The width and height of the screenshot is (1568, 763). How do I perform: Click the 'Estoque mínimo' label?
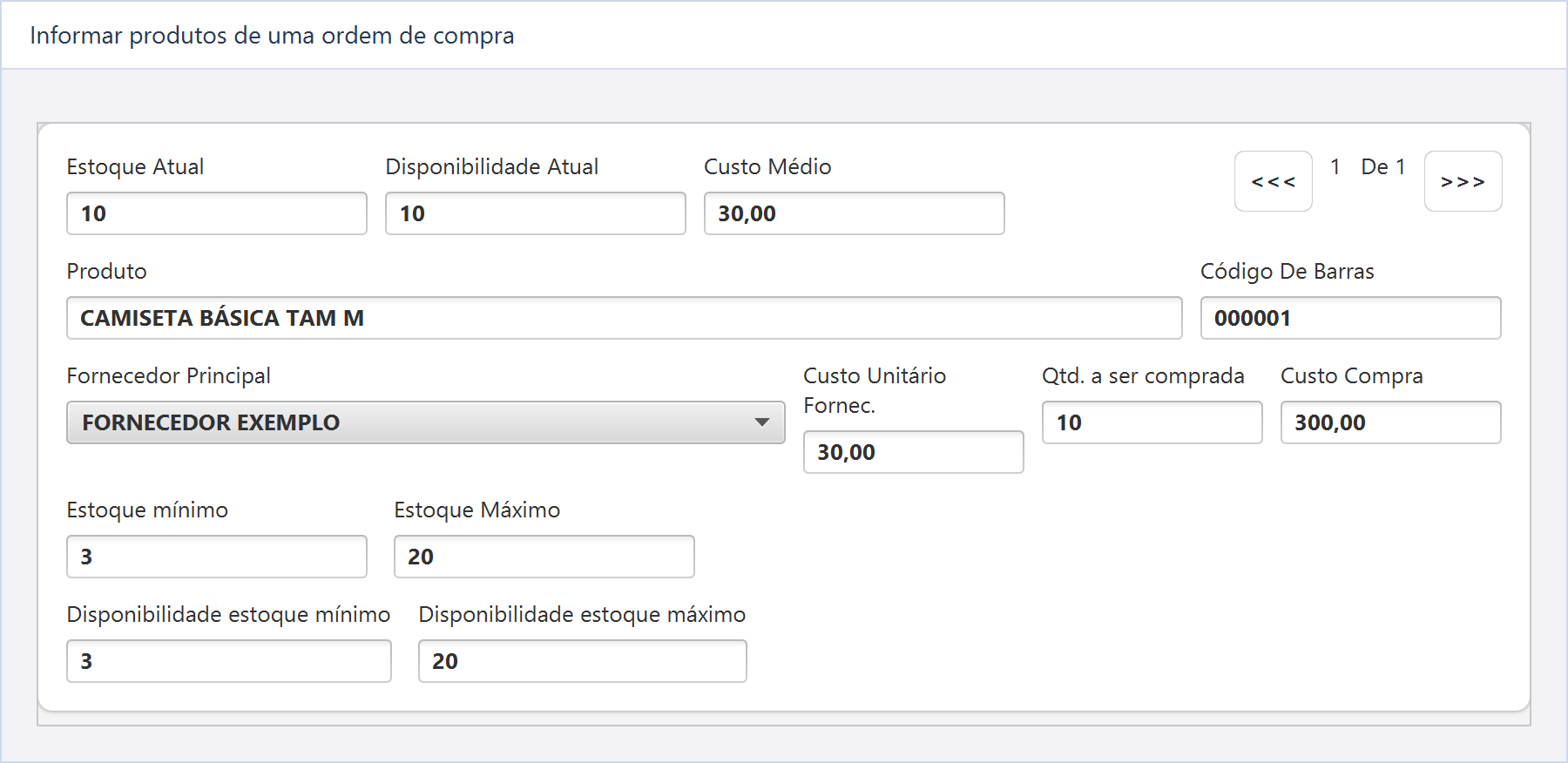click(x=147, y=510)
